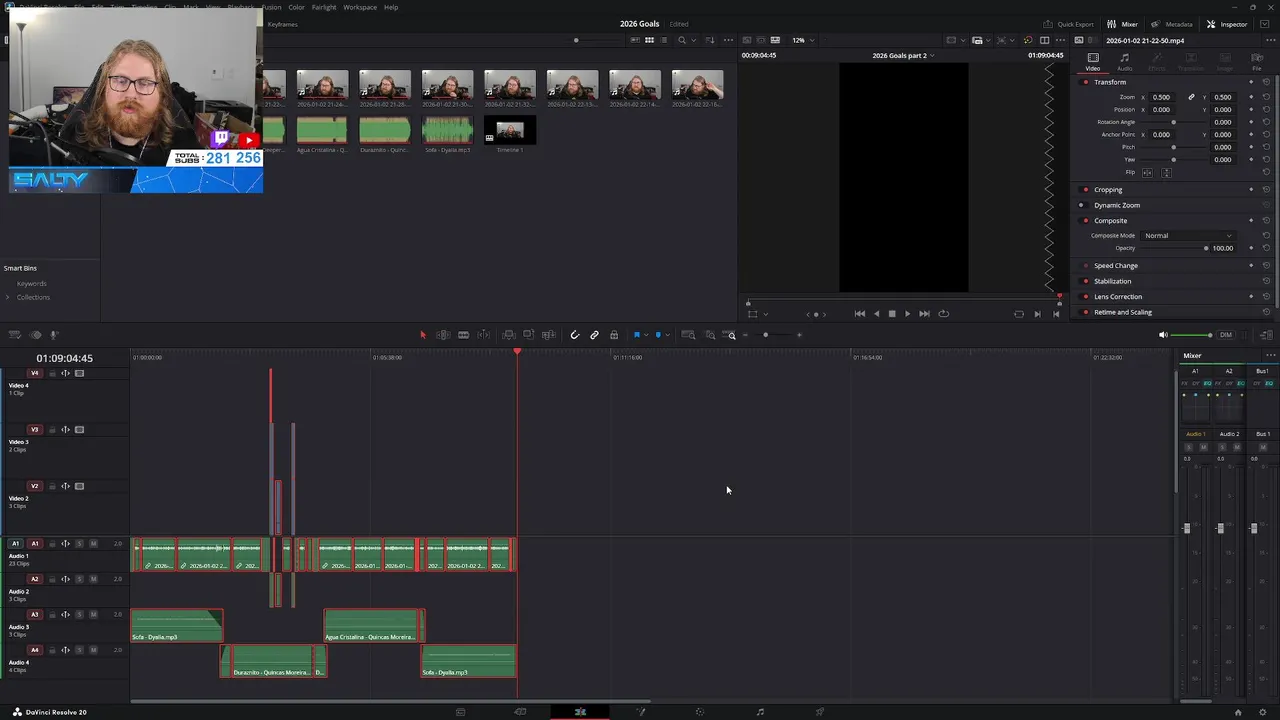The width and height of the screenshot is (1280, 720).
Task: Expand Keywords under Smart Bins
Action: 31,283
